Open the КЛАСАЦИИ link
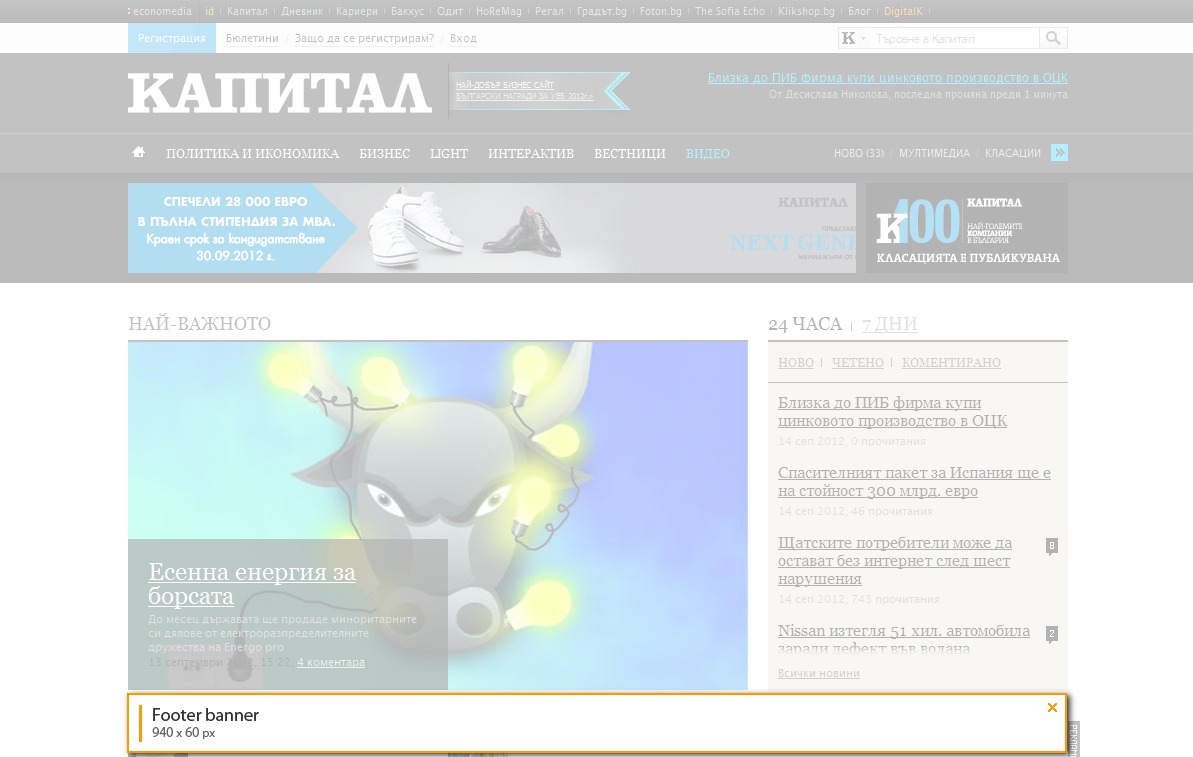Image resolution: width=1193 pixels, height=757 pixels. (1013, 153)
